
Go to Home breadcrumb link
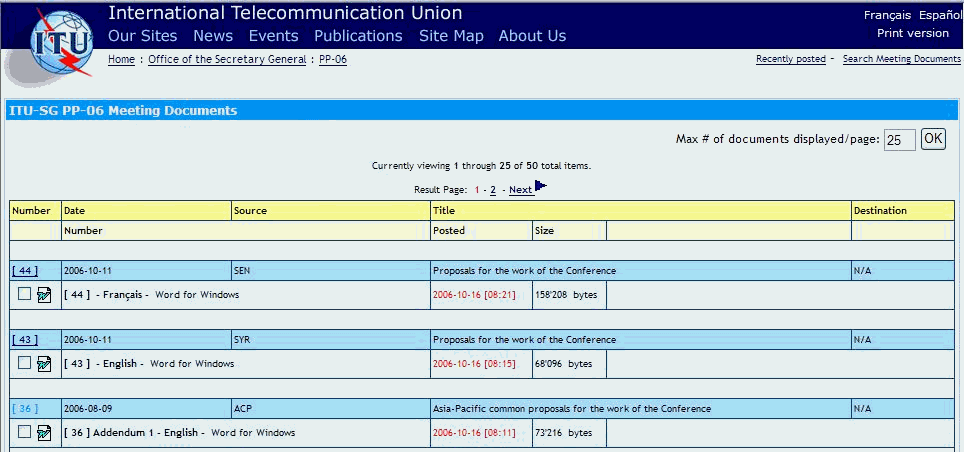coord(121,60)
